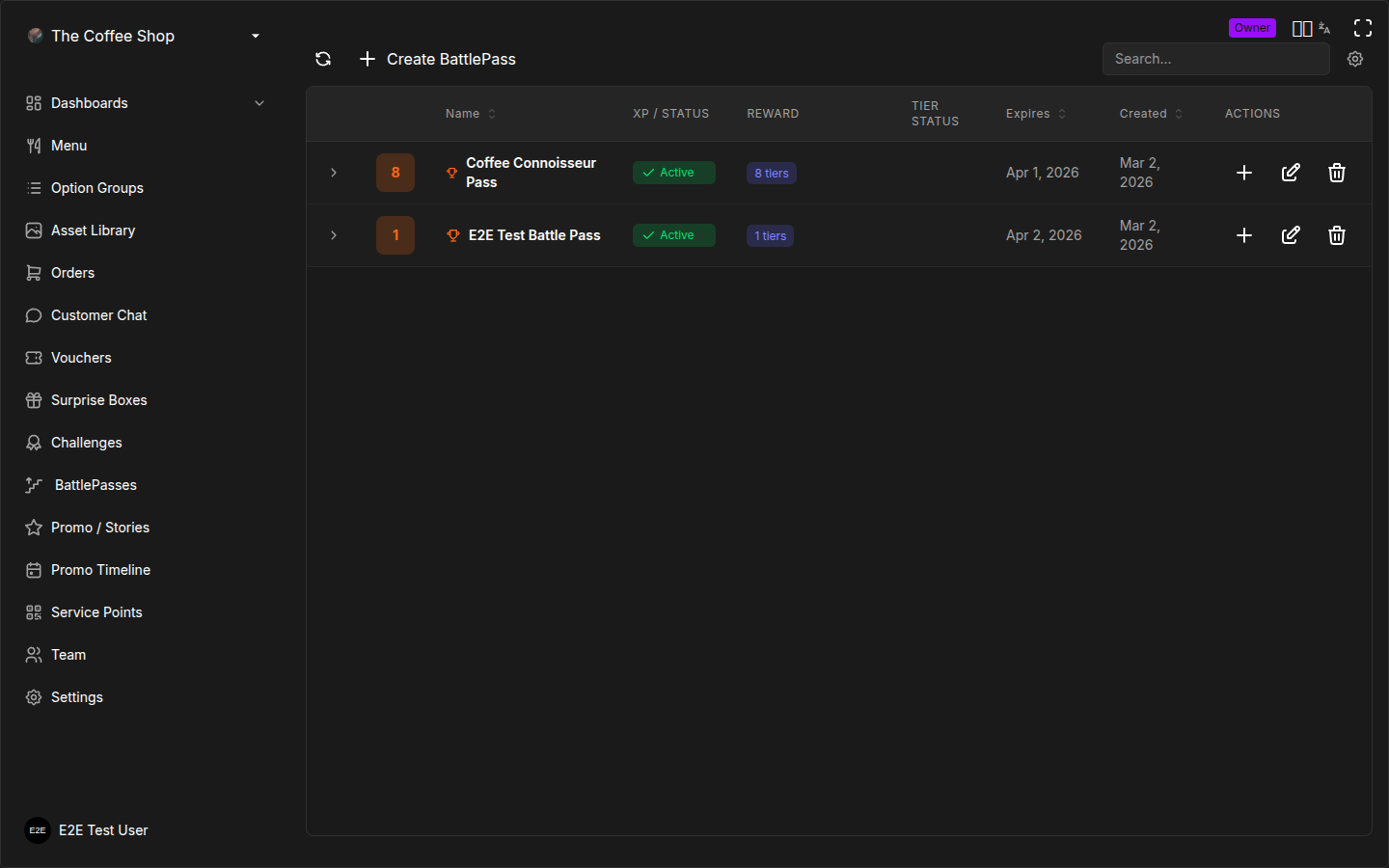The width and height of the screenshot is (1389, 868).
Task: Click the refresh icon beside Create BattlePass
Action: click(323, 59)
